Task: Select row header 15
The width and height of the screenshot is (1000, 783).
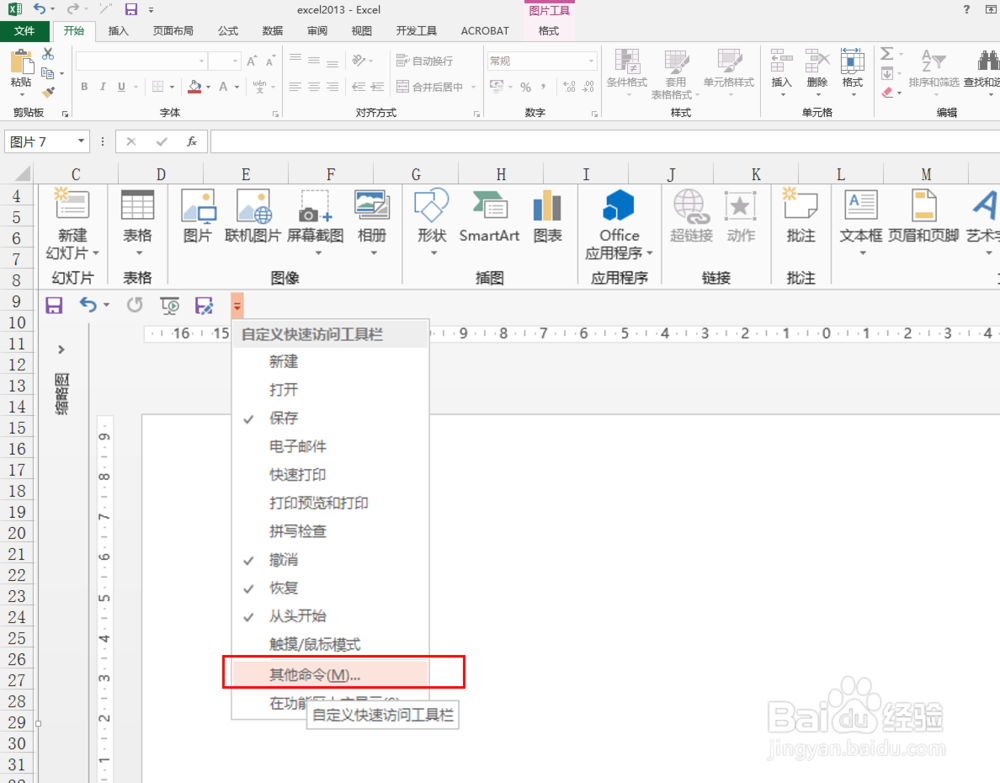Action: tap(17, 428)
